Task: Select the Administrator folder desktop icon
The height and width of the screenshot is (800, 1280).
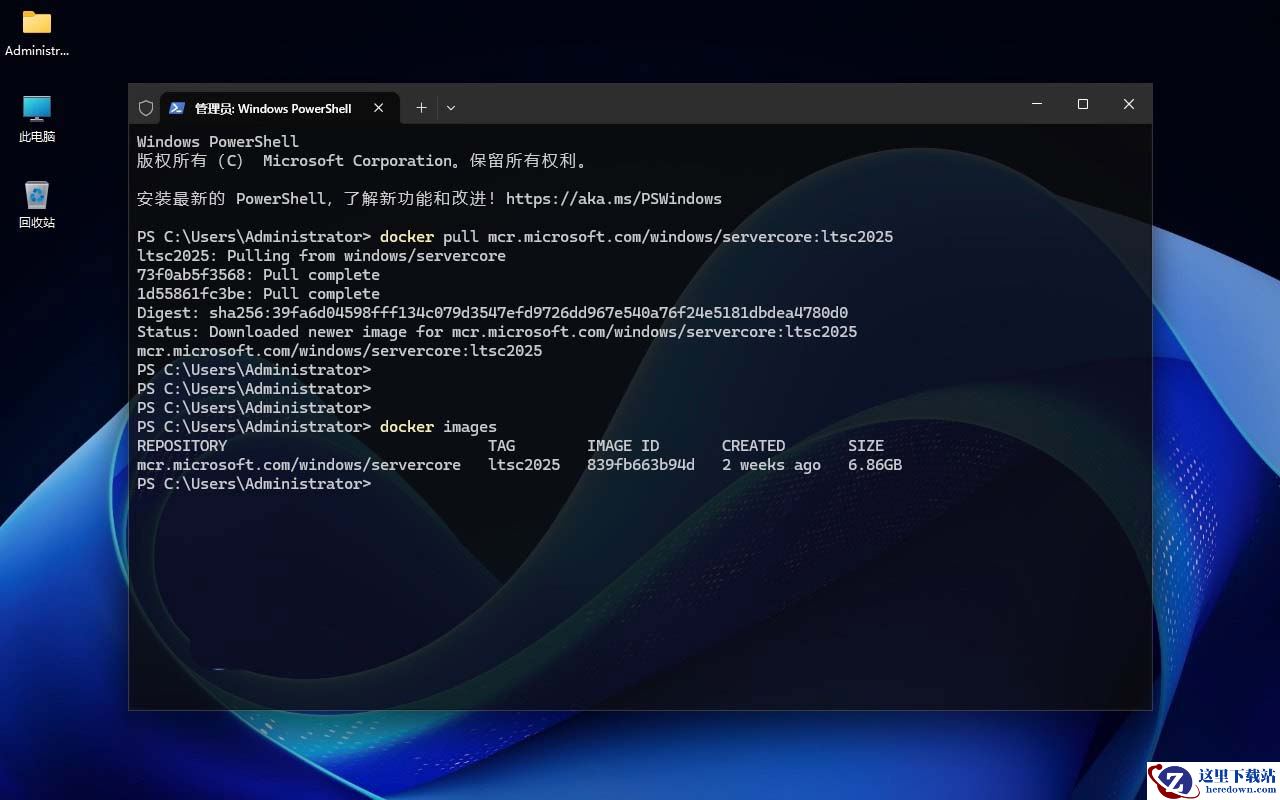Action: click(37, 33)
